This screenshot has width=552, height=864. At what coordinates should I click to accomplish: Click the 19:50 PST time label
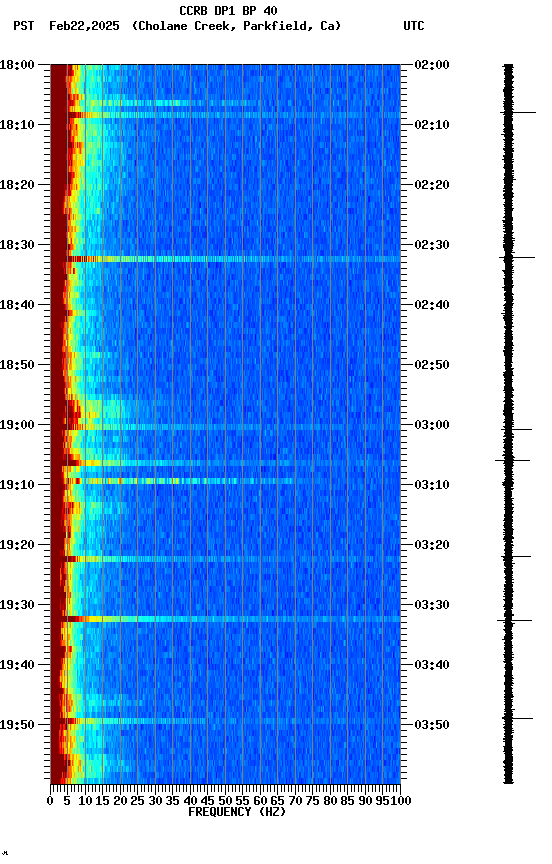[17, 725]
